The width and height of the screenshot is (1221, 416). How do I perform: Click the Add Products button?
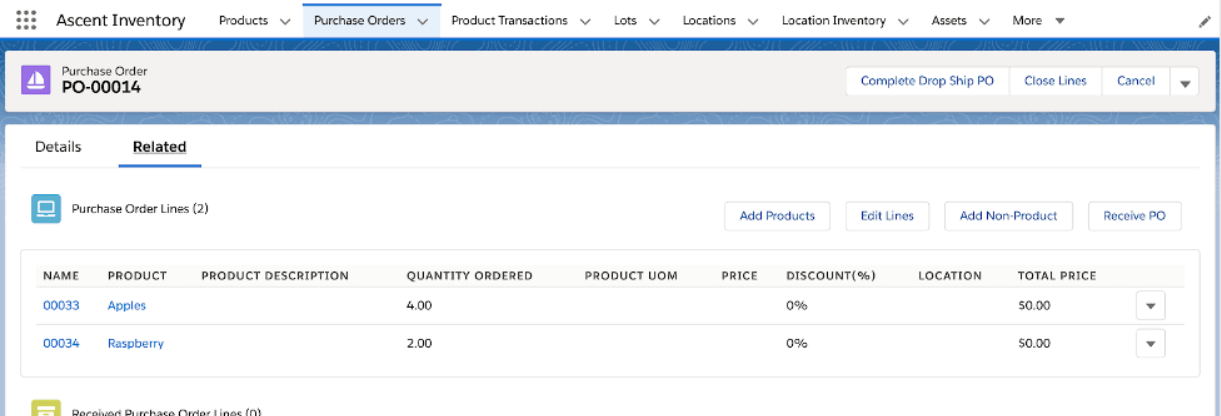pyautogui.click(x=777, y=216)
